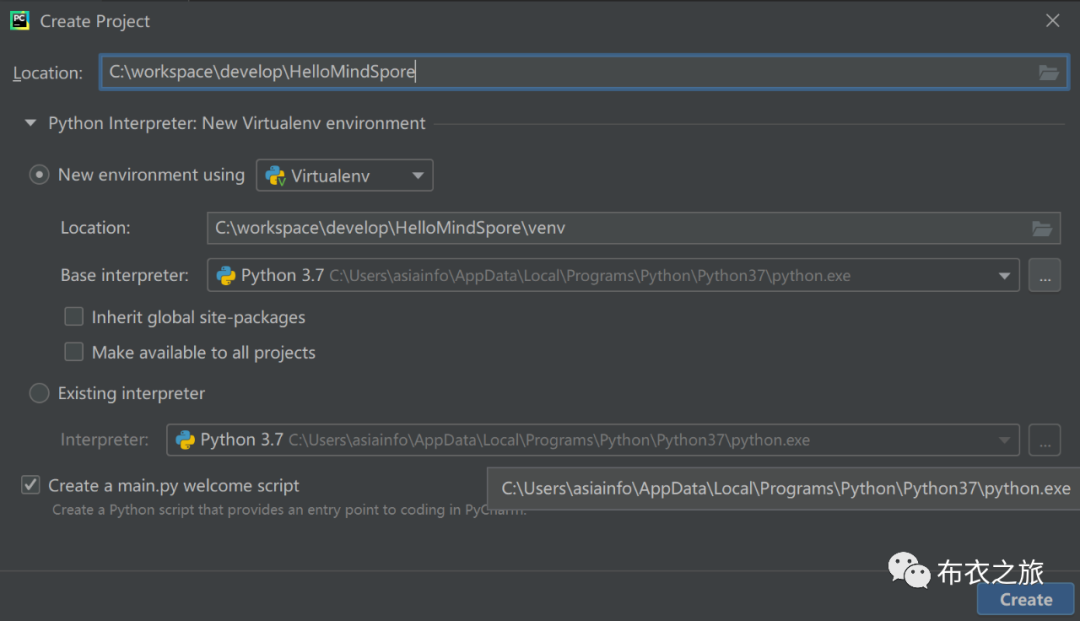Click 'Create a Python script that provides' description
Screen dimensions: 1080x621
pyautogui.click(x=289, y=510)
